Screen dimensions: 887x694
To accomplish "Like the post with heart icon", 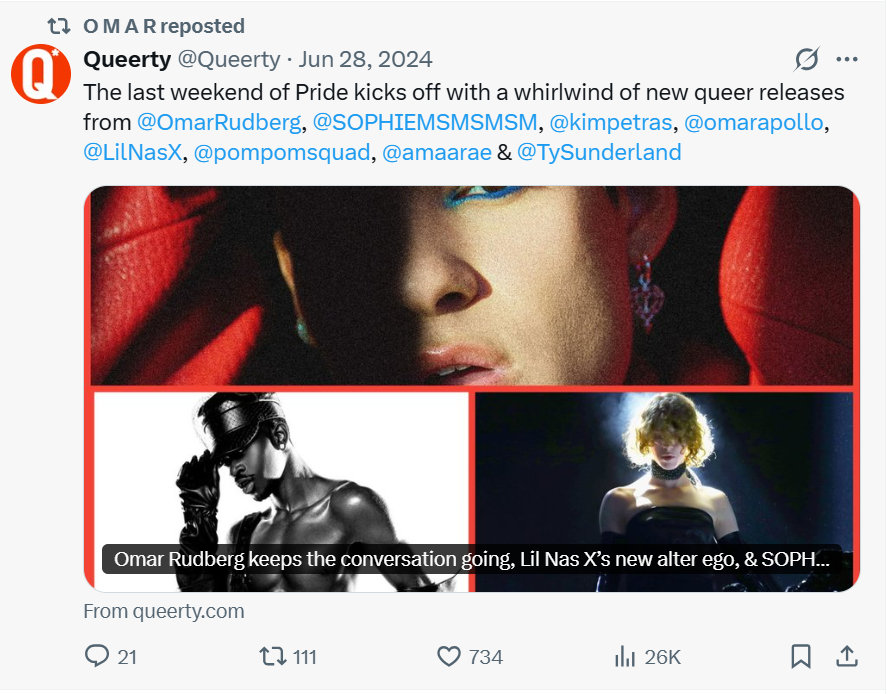I will pyautogui.click(x=451, y=656).
